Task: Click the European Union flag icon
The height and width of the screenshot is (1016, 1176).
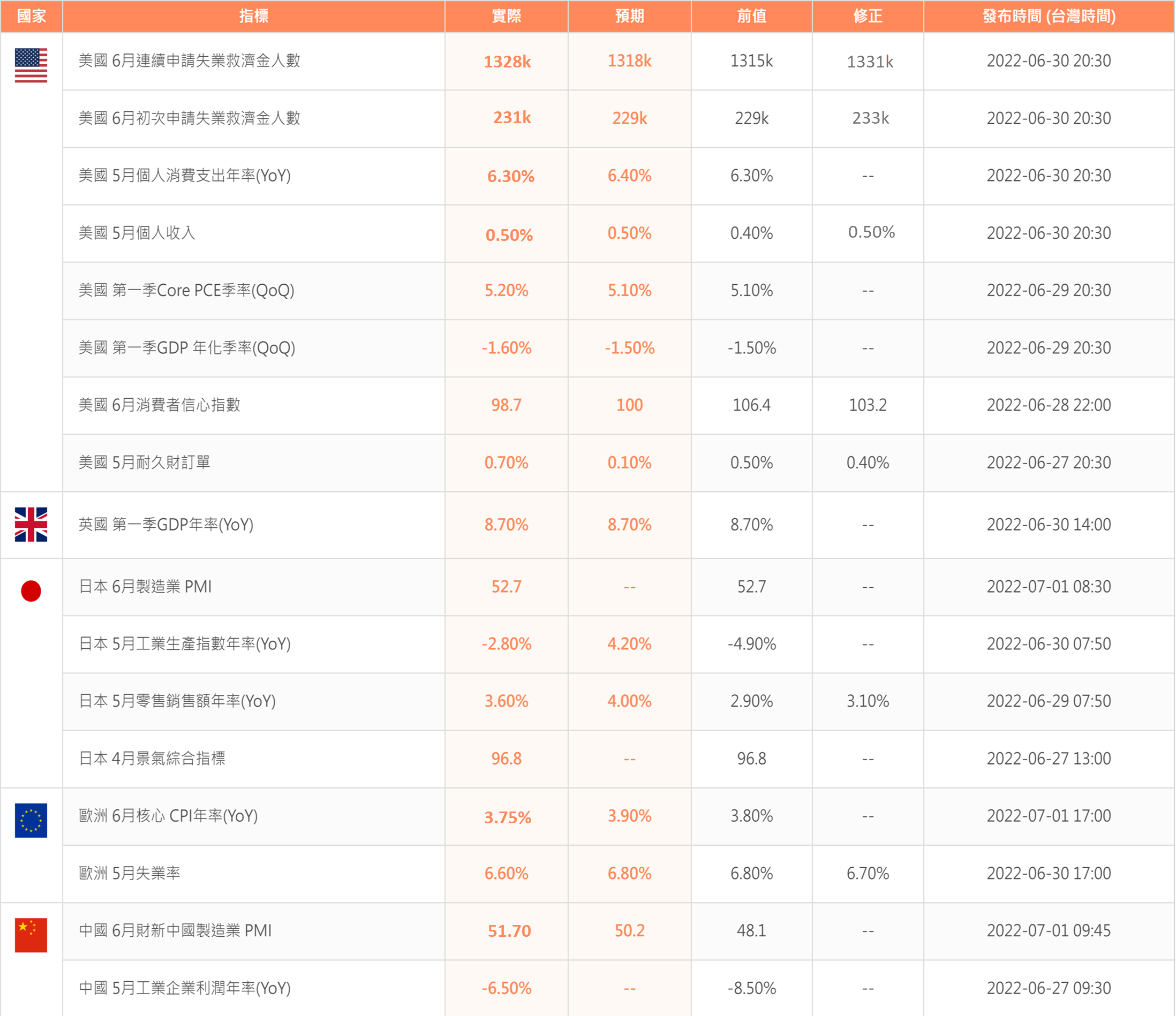Action: [x=31, y=820]
